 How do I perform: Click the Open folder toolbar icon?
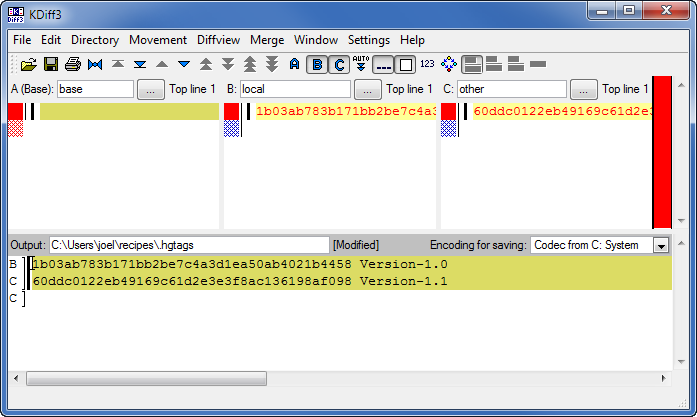pyautogui.click(x=28, y=65)
